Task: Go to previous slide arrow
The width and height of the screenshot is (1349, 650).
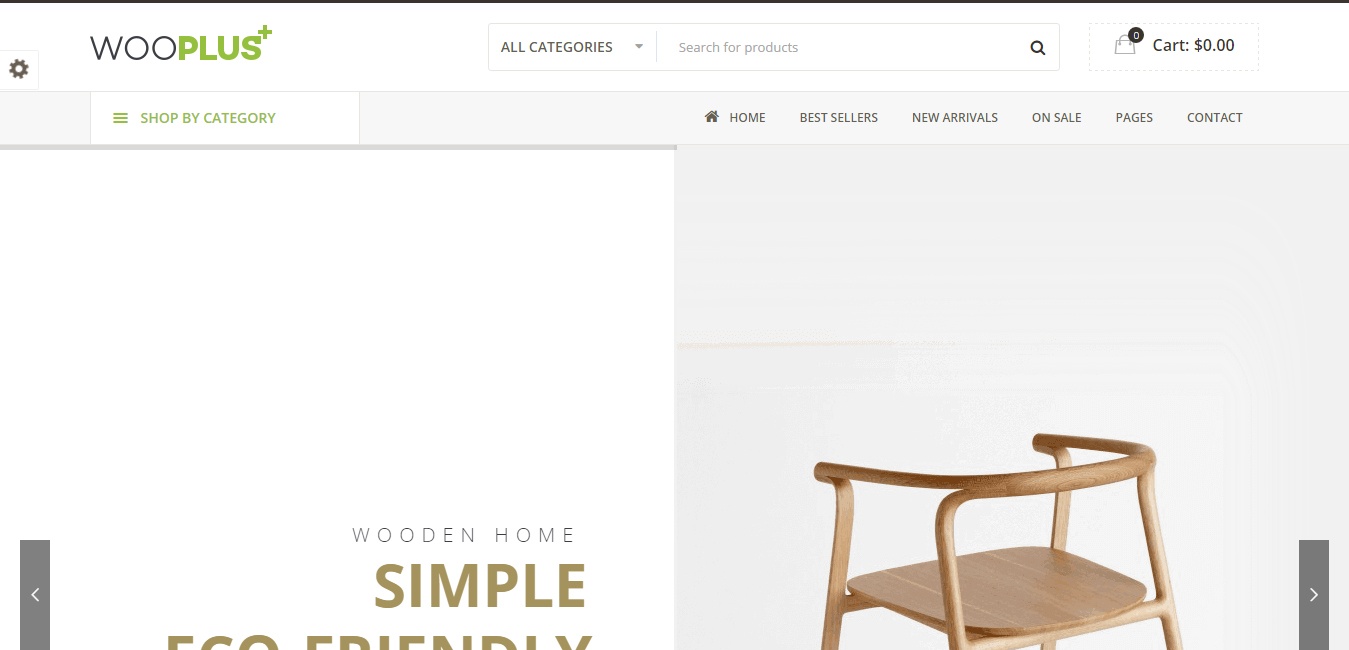Action: point(35,595)
